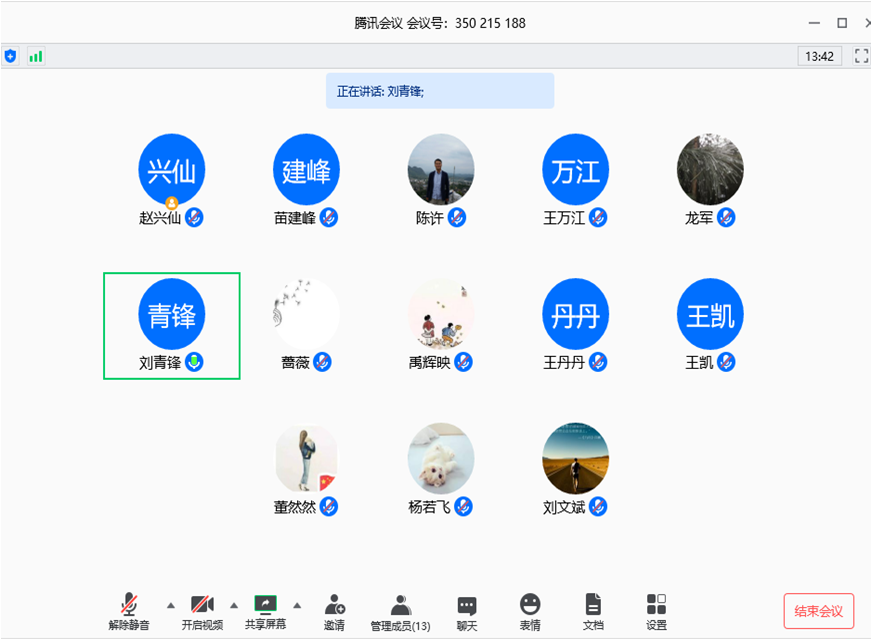Click the 13:42 meeting timer
The height and width of the screenshot is (640, 872).
pyautogui.click(x=819, y=56)
